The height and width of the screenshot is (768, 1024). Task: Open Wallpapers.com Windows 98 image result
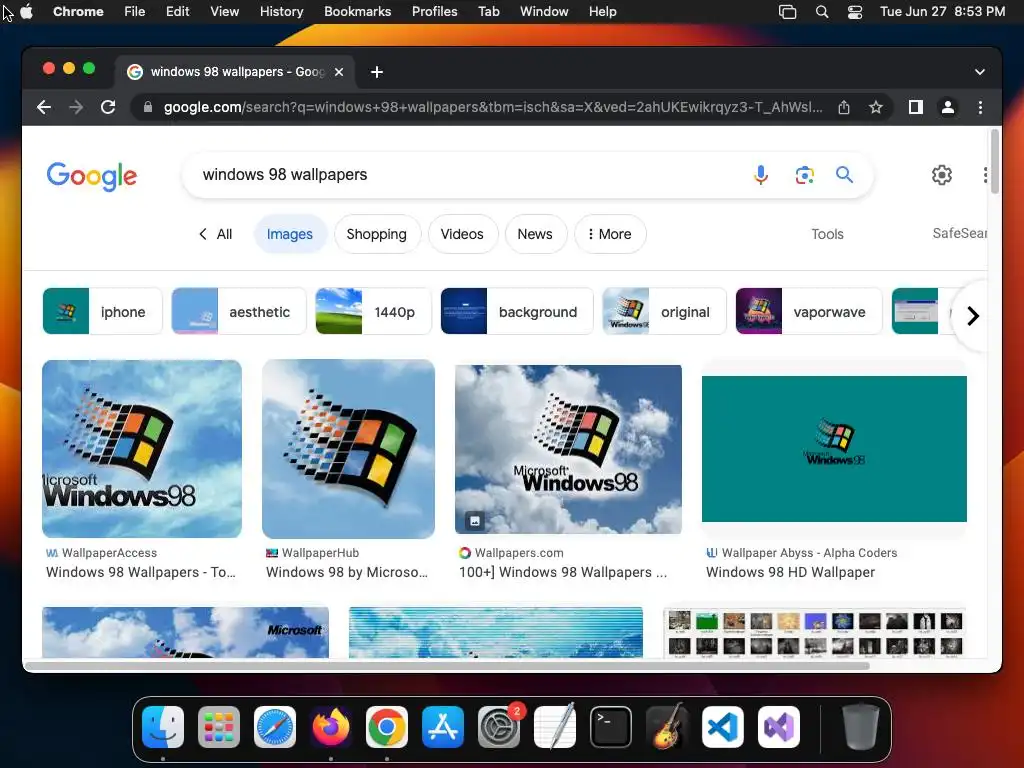[x=568, y=449]
